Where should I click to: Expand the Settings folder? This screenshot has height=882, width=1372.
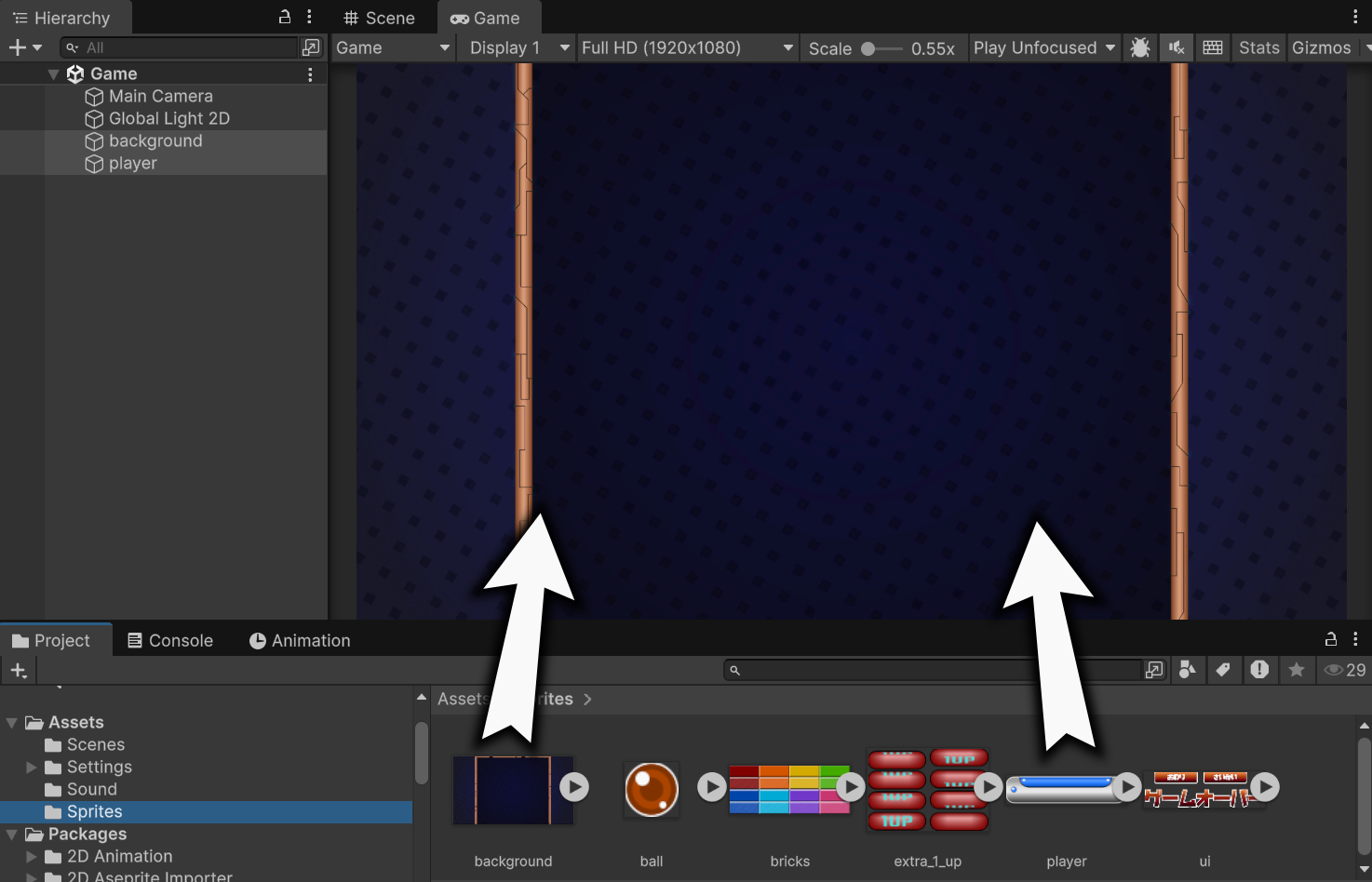(x=32, y=768)
